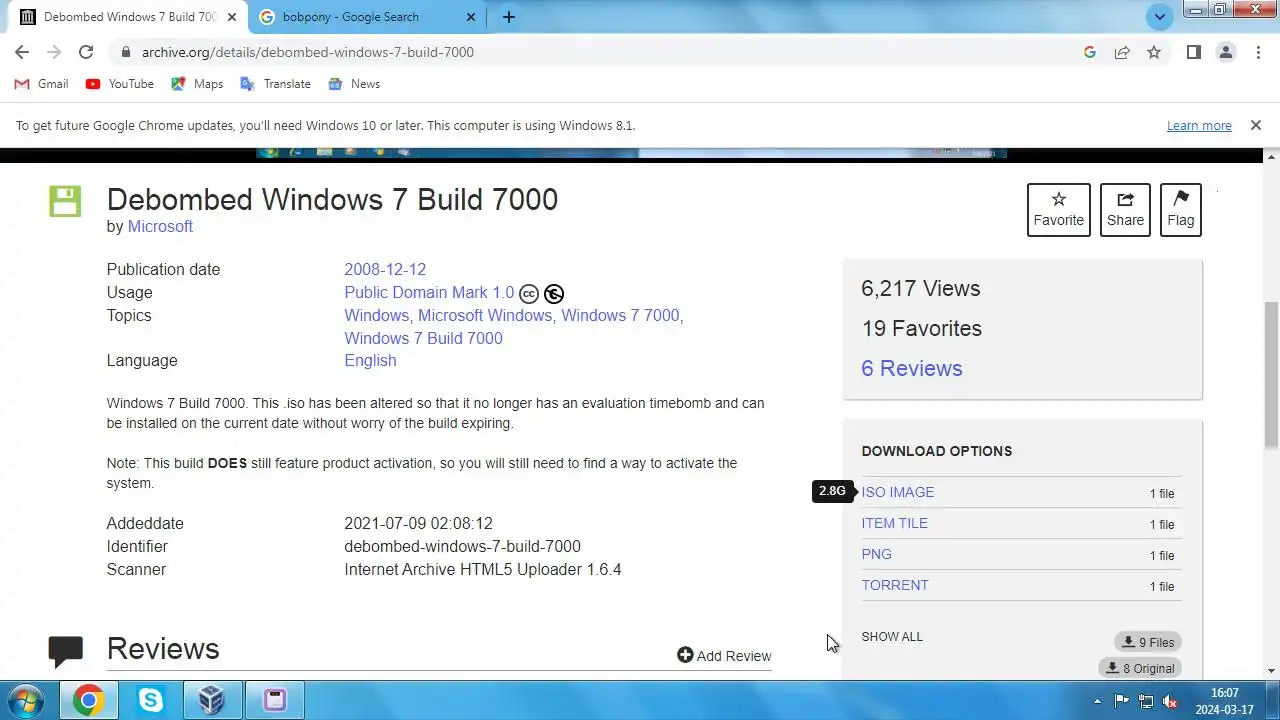Open the Public Domain Mark 1.0 link
1280x720 pixels.
(429, 292)
